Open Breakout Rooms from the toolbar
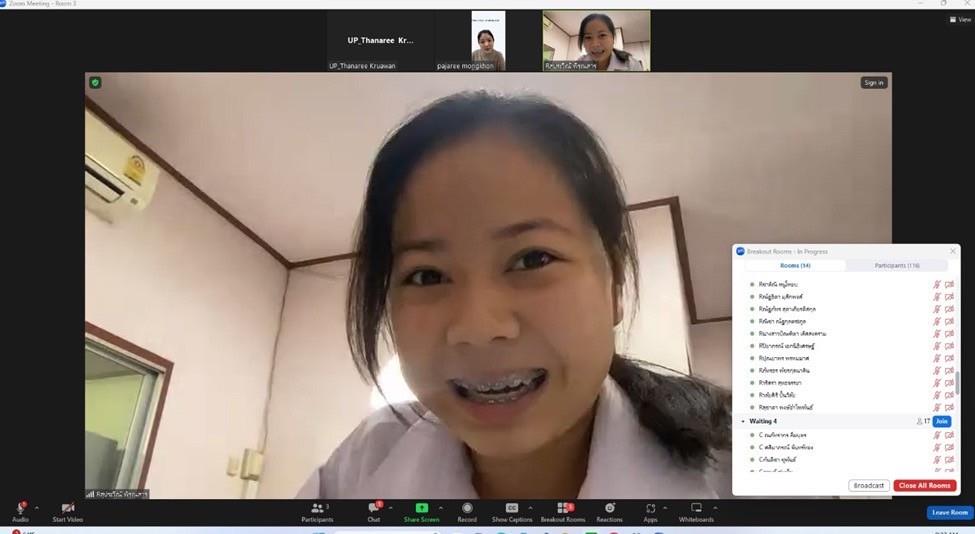Viewport: 975px width, 534px height. (x=563, y=512)
